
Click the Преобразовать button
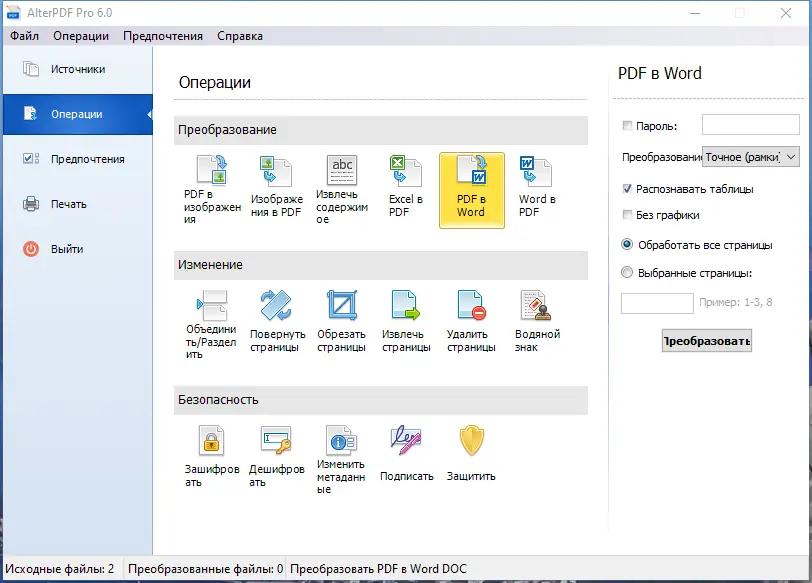tap(706, 341)
